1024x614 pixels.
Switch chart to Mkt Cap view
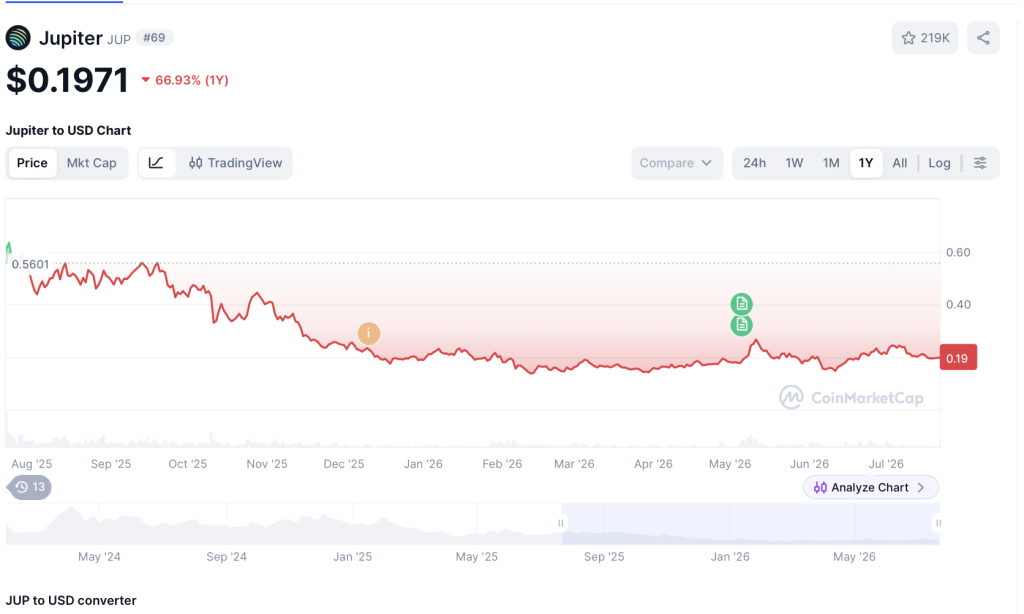(91, 163)
